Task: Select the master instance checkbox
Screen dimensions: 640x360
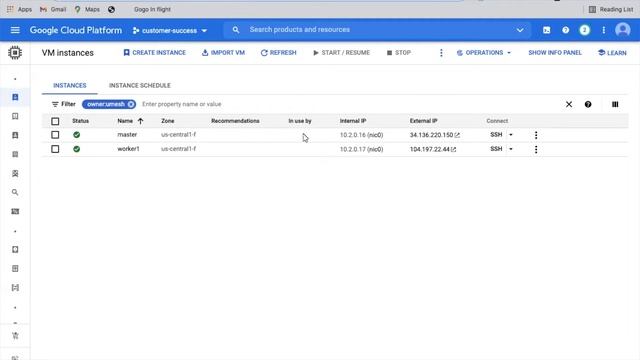Action: click(55, 135)
